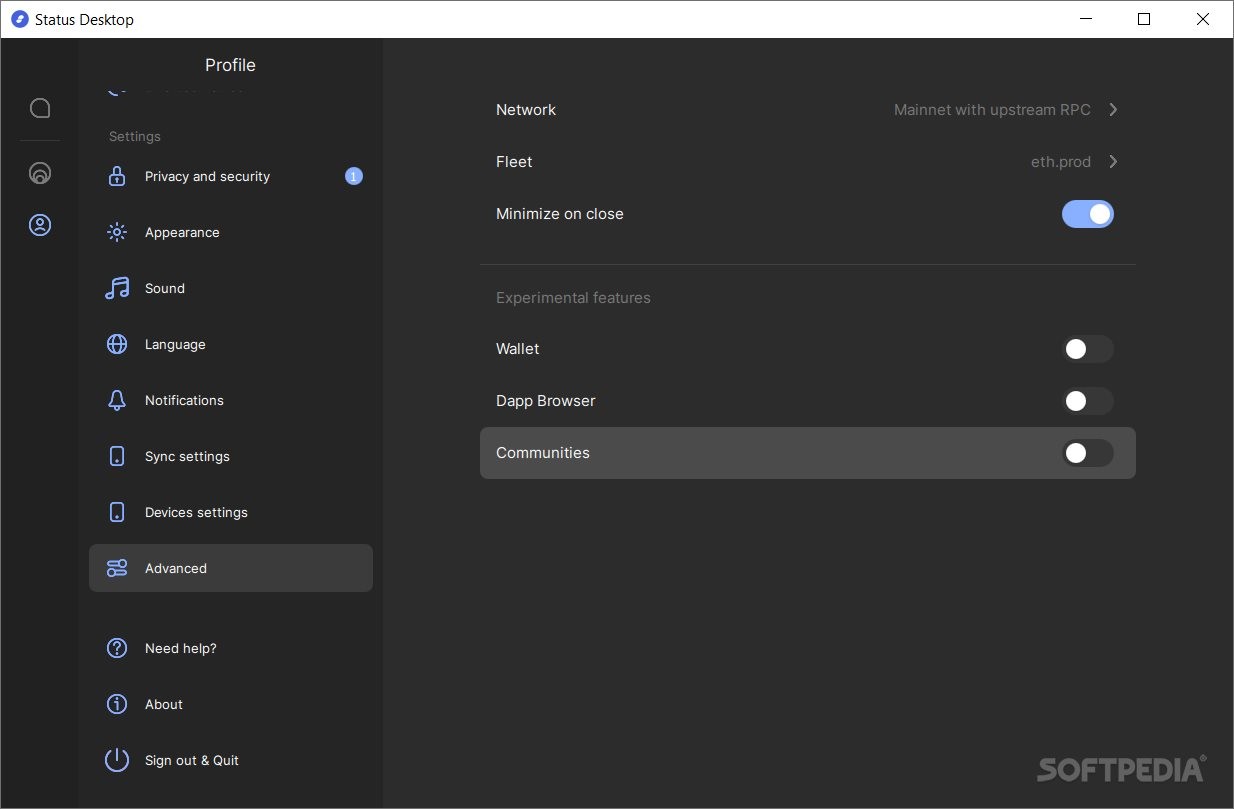Click the Privacy and security lock icon
Viewport: 1234px width, 809px height.
pyautogui.click(x=117, y=177)
